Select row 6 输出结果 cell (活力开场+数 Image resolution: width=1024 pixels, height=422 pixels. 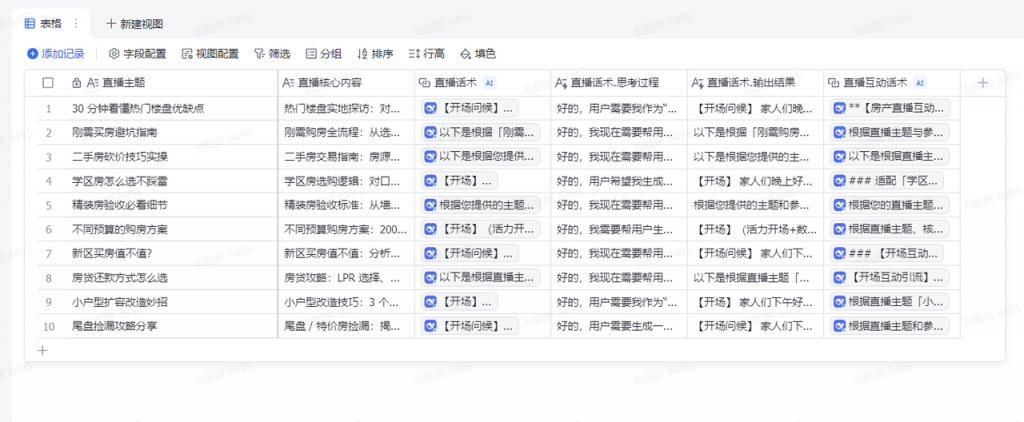(755, 229)
